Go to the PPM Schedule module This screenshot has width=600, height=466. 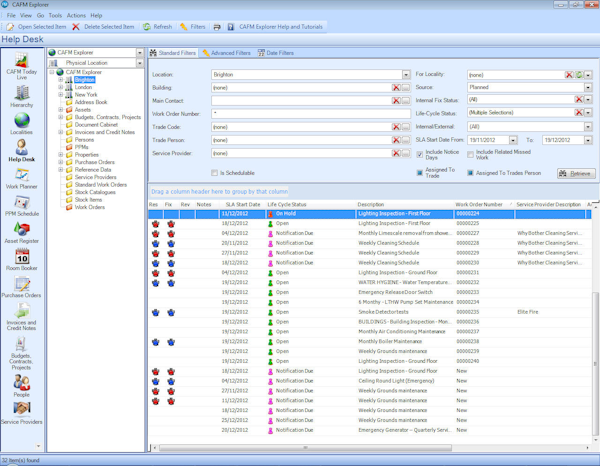[20, 204]
